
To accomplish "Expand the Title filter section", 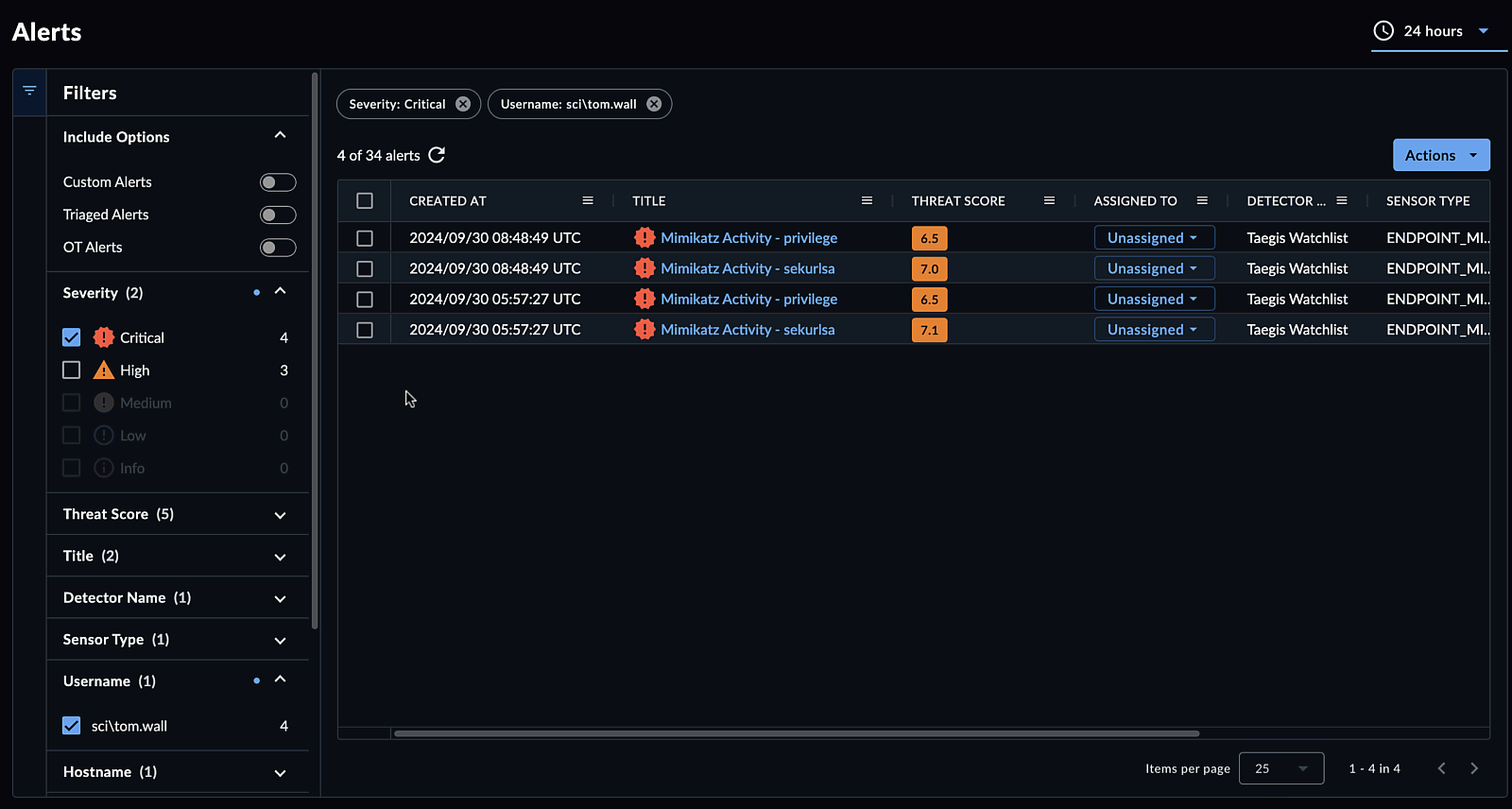I will 178,556.
